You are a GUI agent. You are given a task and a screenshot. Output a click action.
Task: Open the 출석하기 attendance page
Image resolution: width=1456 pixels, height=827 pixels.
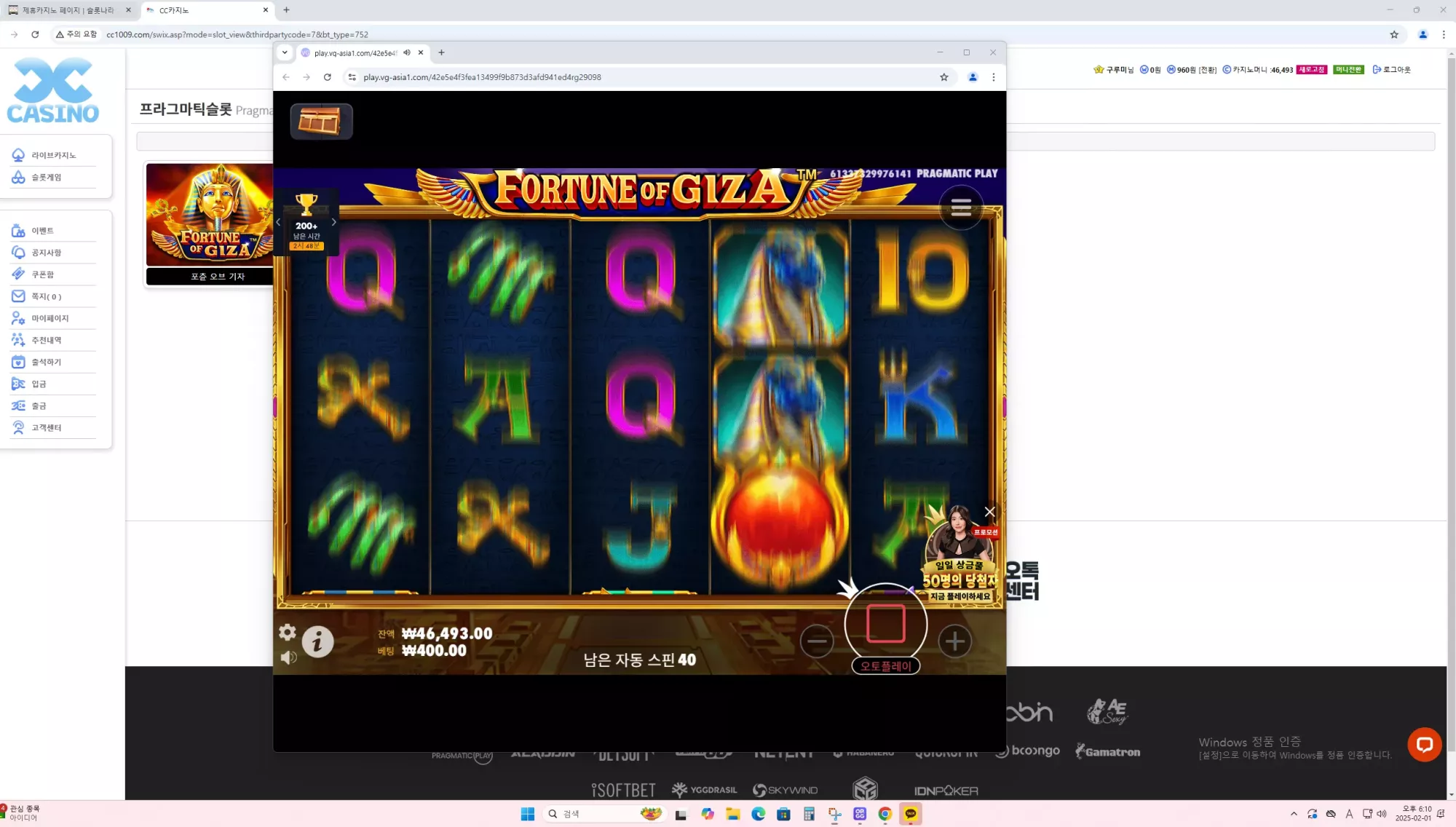[x=53, y=362]
